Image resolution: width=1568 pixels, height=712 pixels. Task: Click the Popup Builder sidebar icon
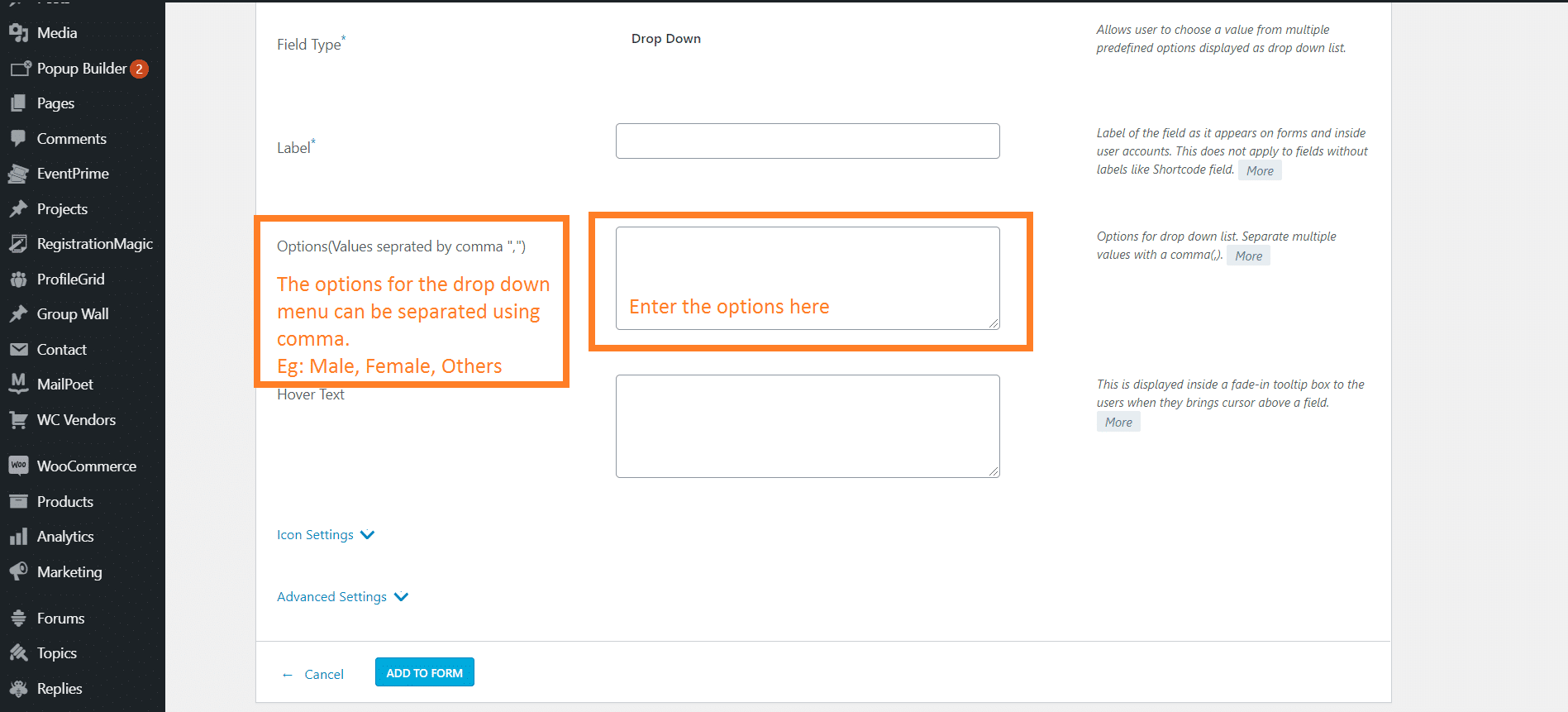pos(18,69)
